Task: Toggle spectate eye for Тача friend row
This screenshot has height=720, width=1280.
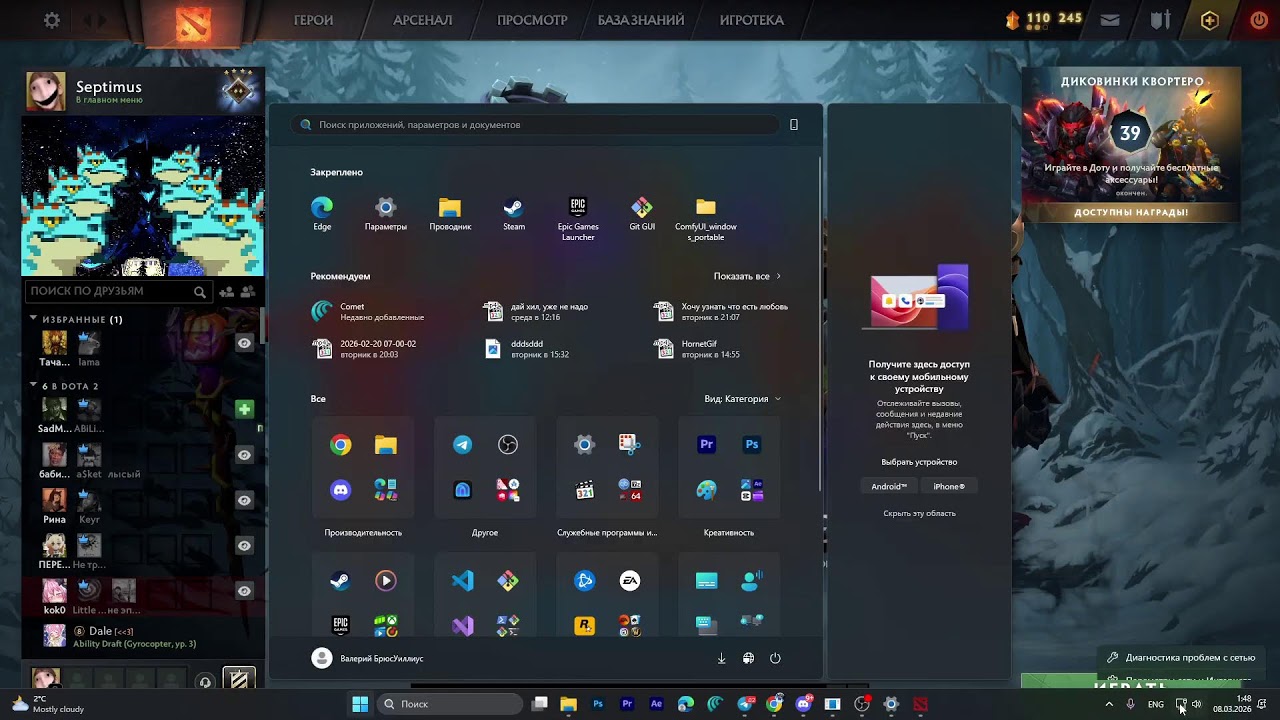Action: click(244, 343)
